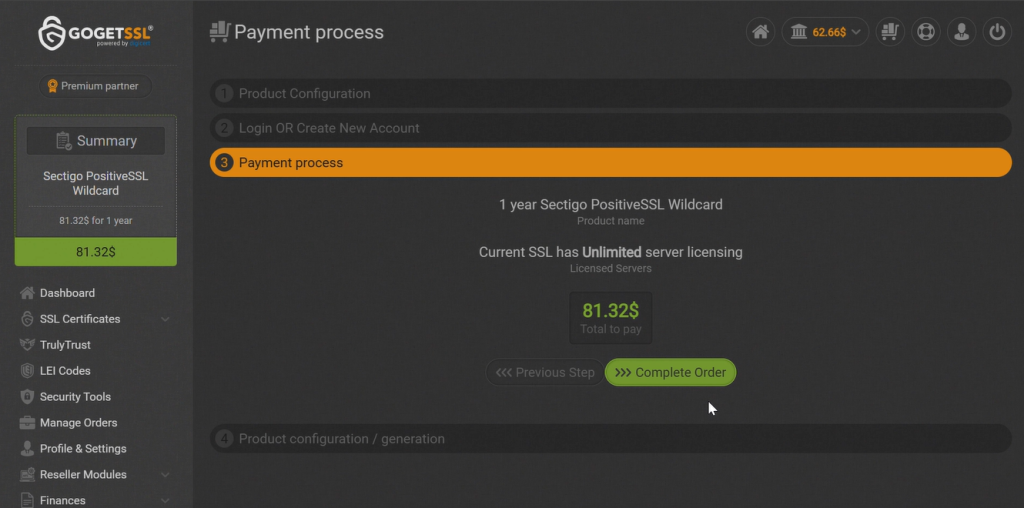Click the 81.32$ Total to pay box
The width and height of the screenshot is (1024, 508).
tap(611, 318)
